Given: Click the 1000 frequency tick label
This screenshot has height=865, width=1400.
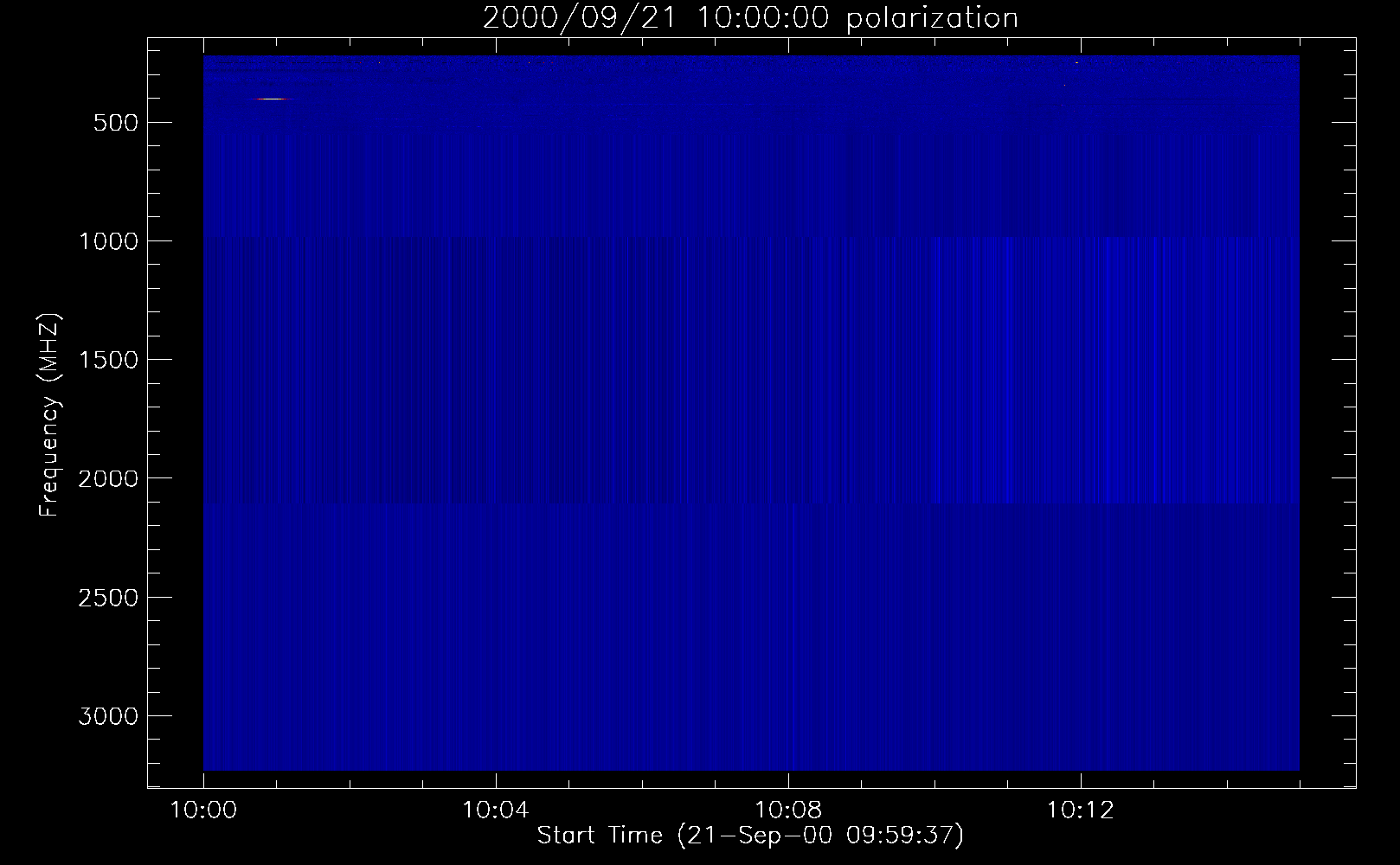Looking at the screenshot, I should pos(108,241).
